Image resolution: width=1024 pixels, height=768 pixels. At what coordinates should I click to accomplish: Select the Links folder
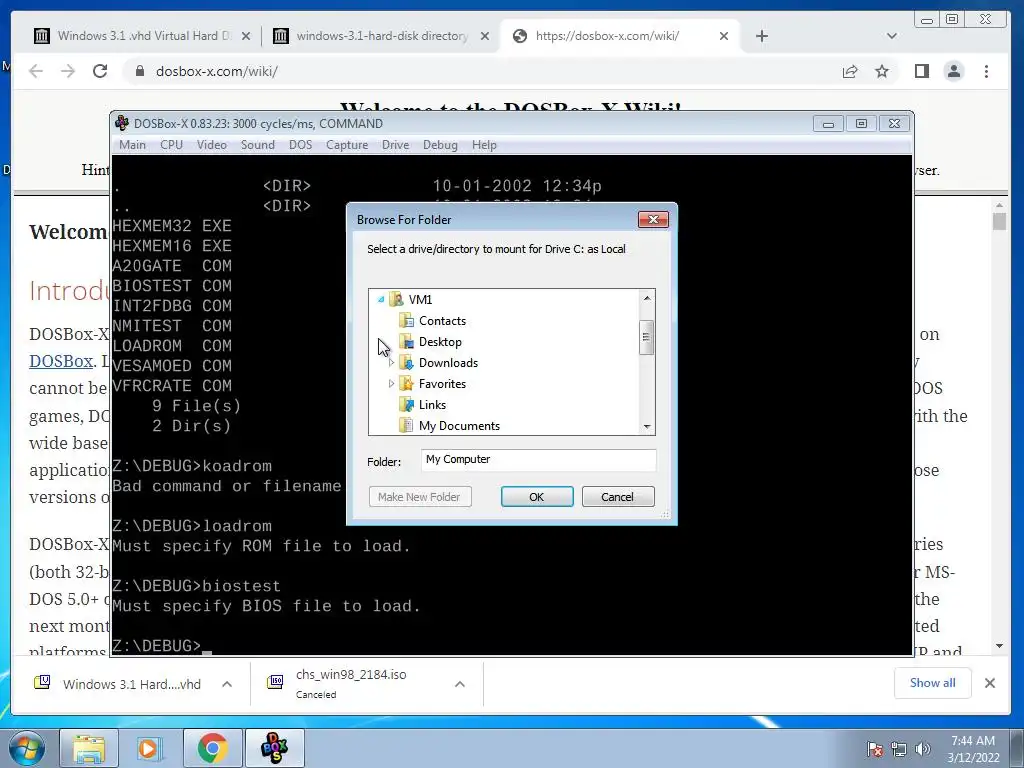point(432,405)
